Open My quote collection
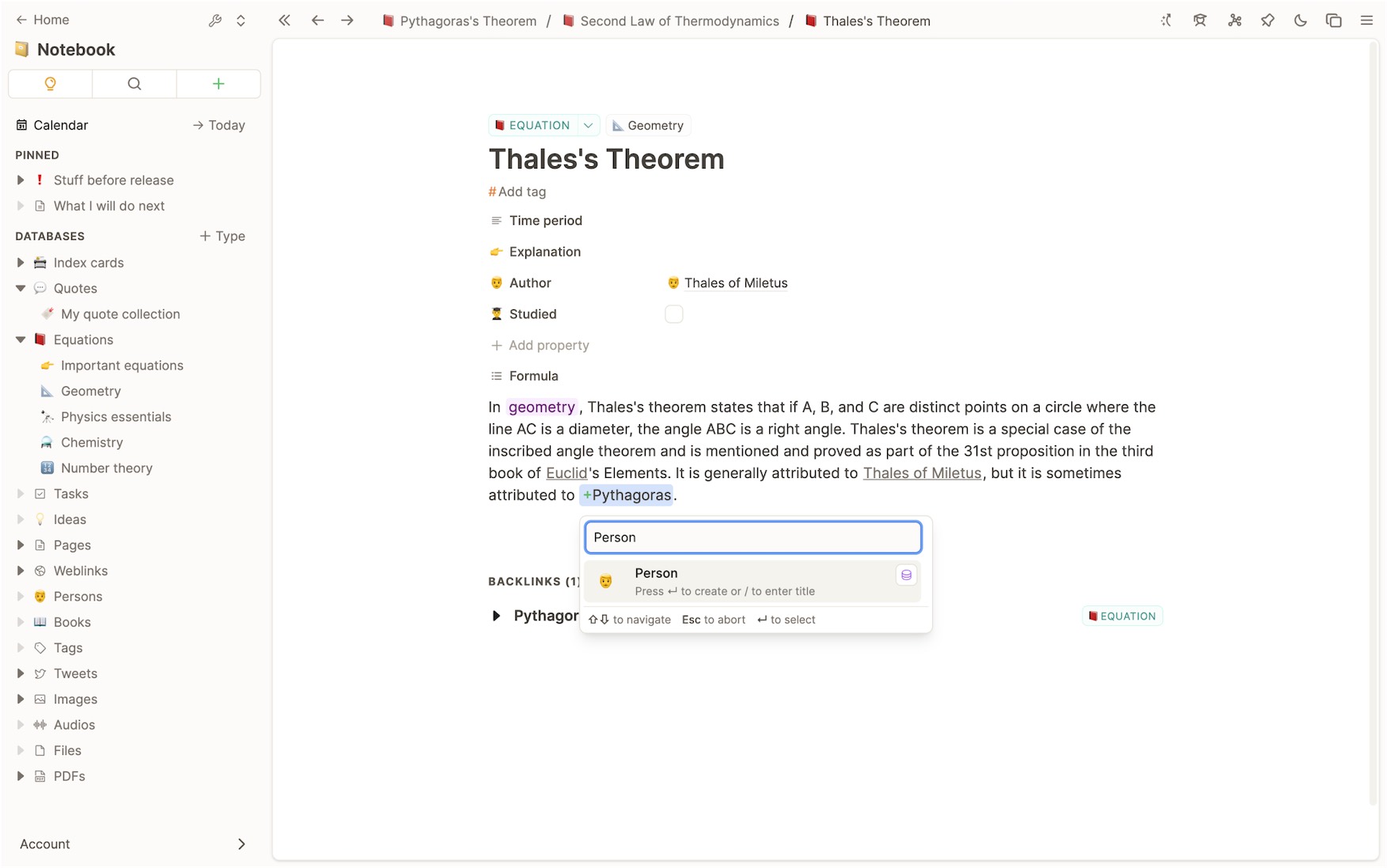The image size is (1387, 868). click(x=120, y=314)
